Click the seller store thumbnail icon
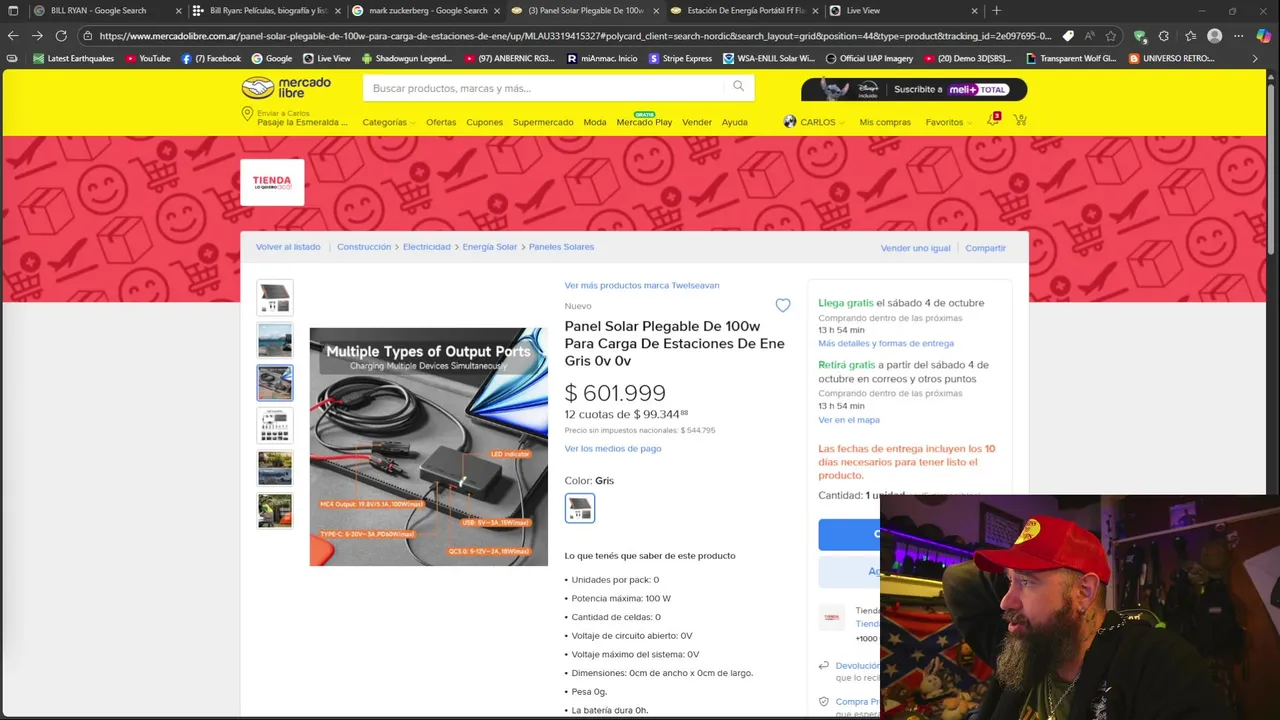Image resolution: width=1280 pixels, height=720 pixels. (831, 617)
